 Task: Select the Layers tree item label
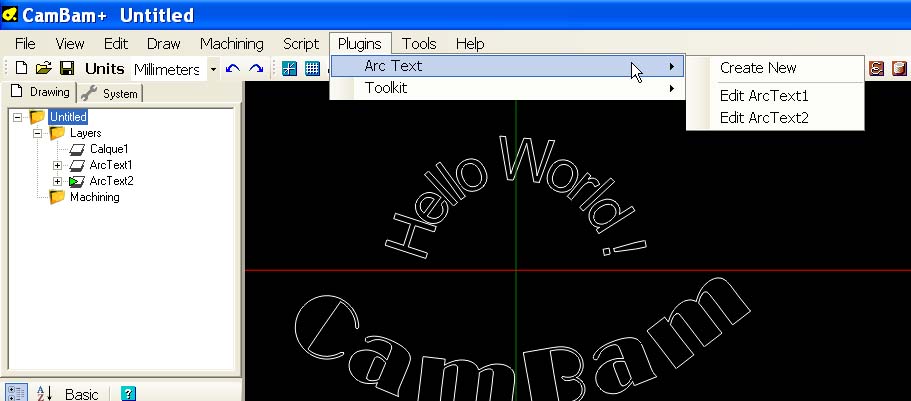pos(85,133)
